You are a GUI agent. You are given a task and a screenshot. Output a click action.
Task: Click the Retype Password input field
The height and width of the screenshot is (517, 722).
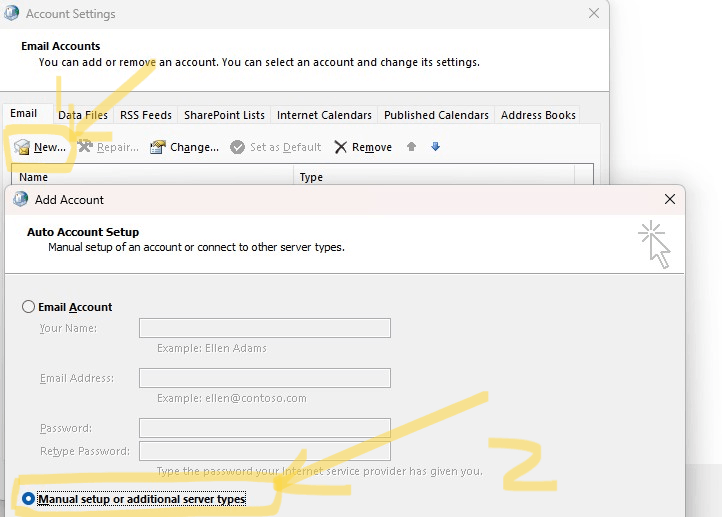(265, 451)
